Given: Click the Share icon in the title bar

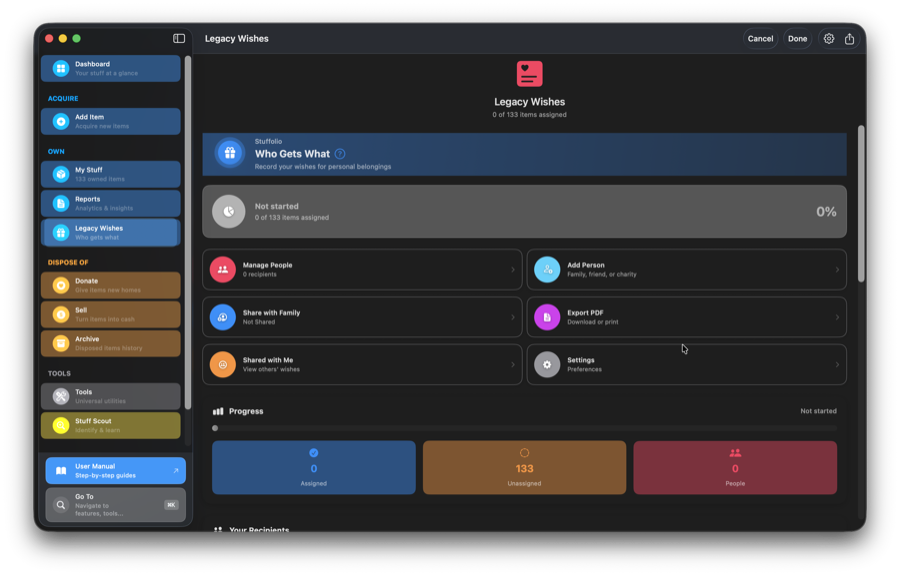Looking at the screenshot, I should point(849,38).
